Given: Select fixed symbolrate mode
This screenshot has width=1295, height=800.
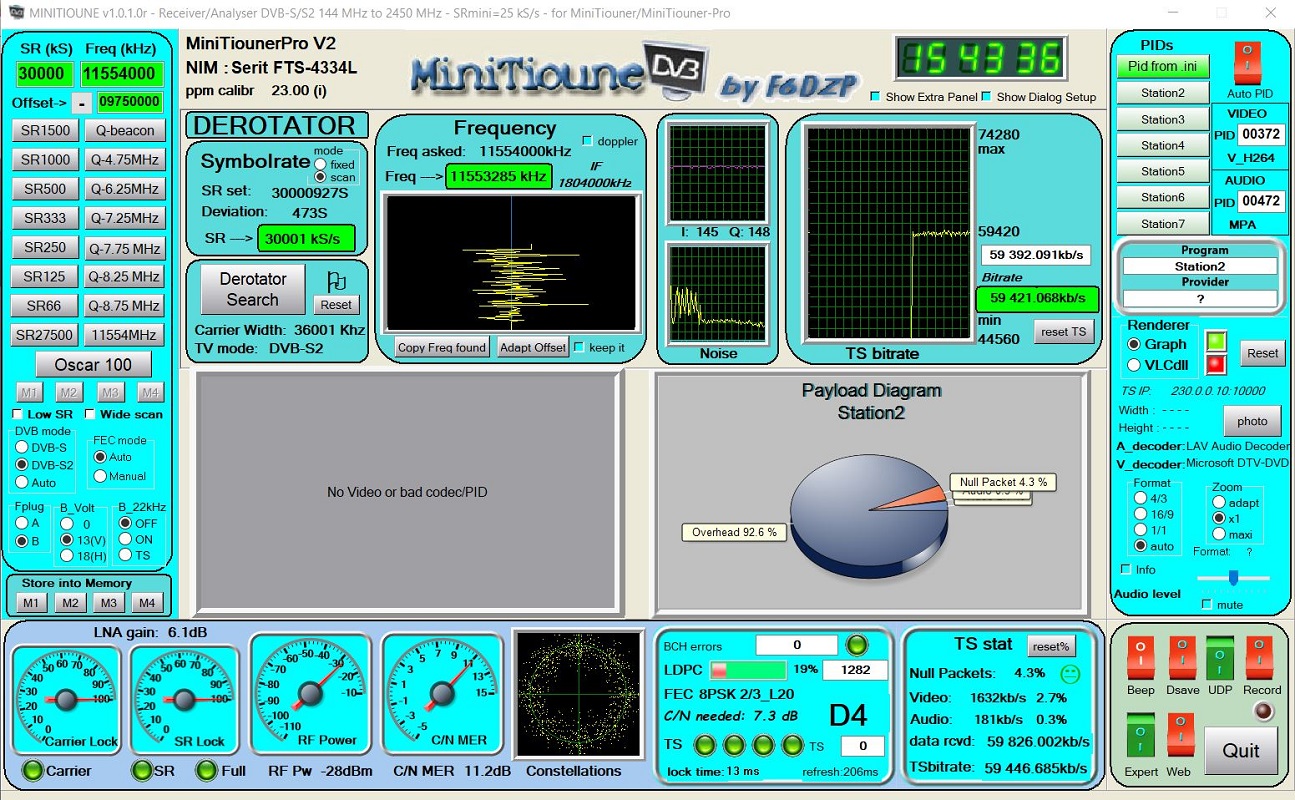Looking at the screenshot, I should click(x=321, y=164).
